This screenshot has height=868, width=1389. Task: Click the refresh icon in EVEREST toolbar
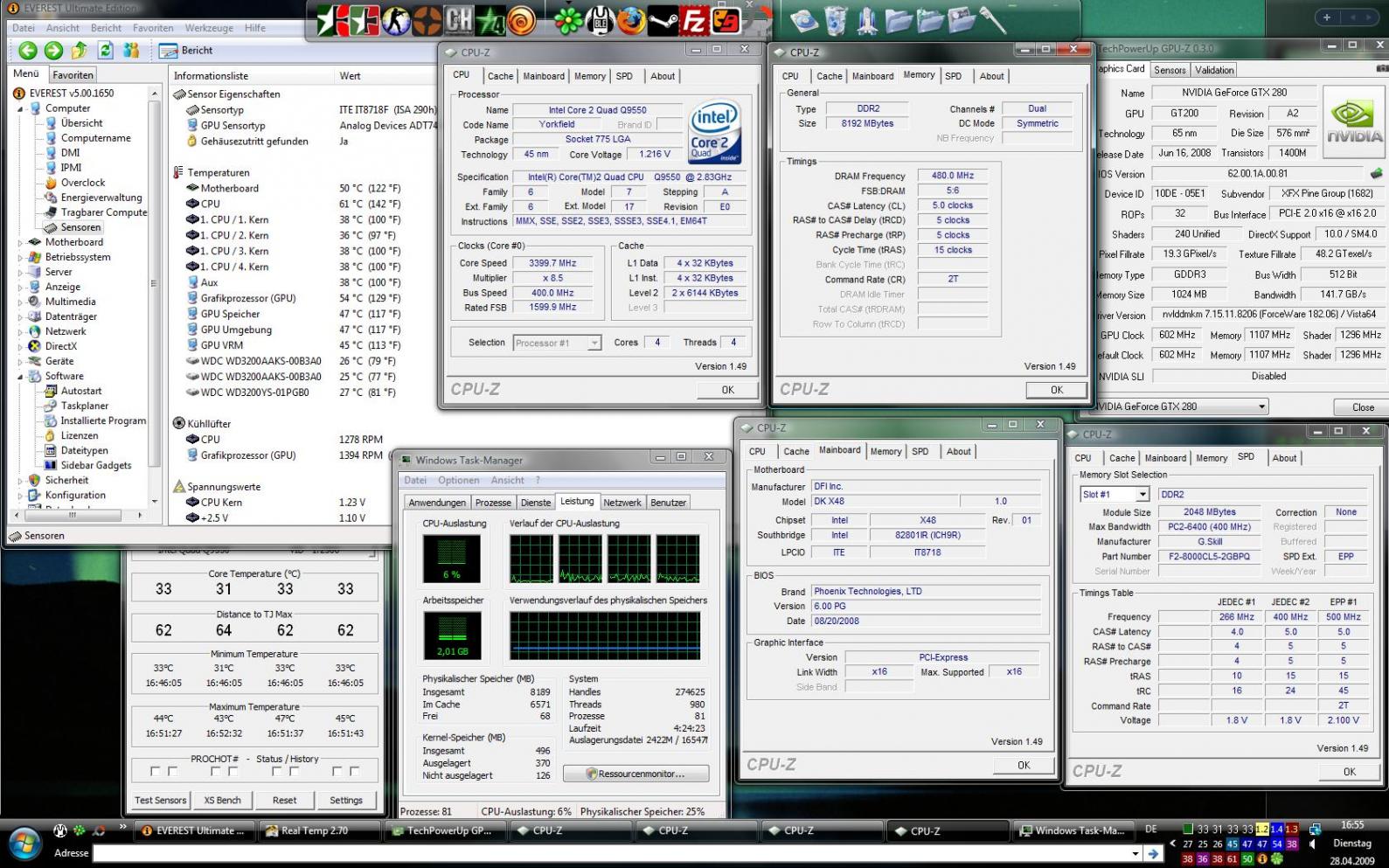coord(106,51)
